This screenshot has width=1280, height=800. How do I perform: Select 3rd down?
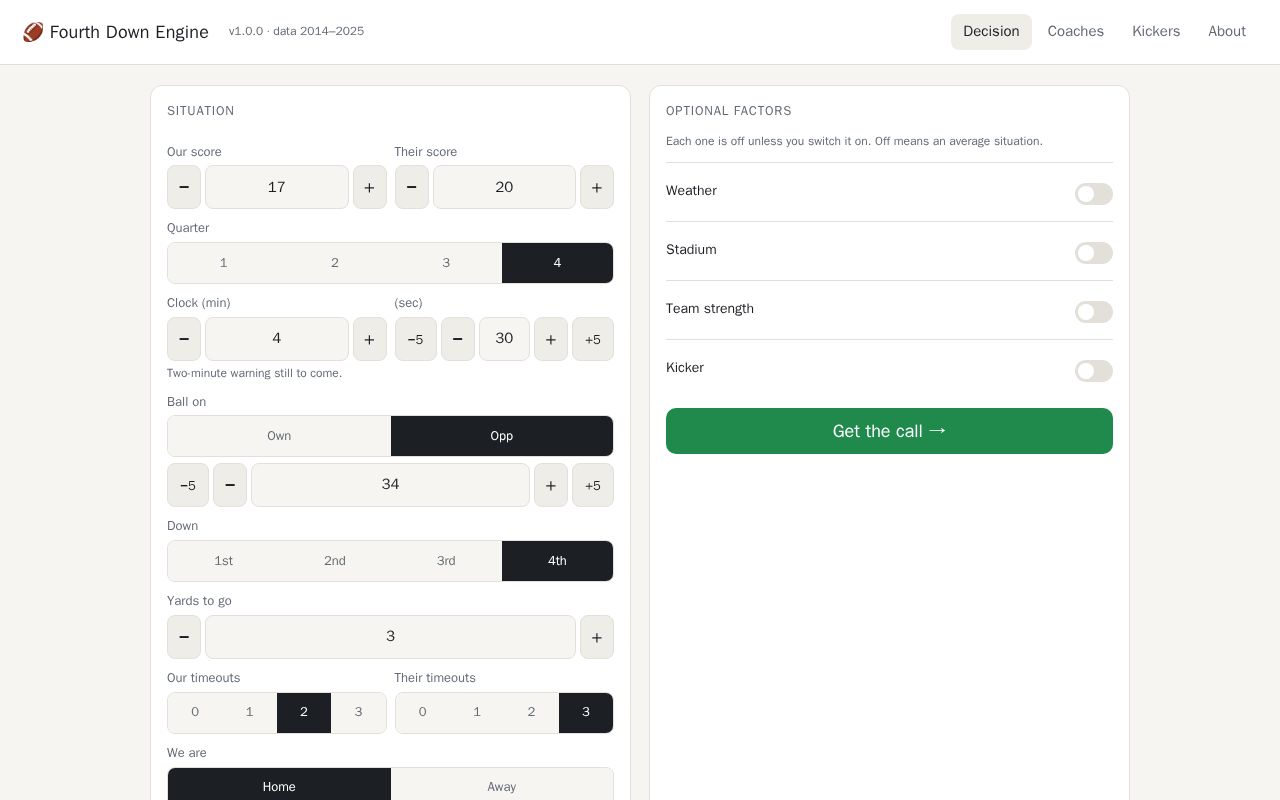click(x=446, y=561)
